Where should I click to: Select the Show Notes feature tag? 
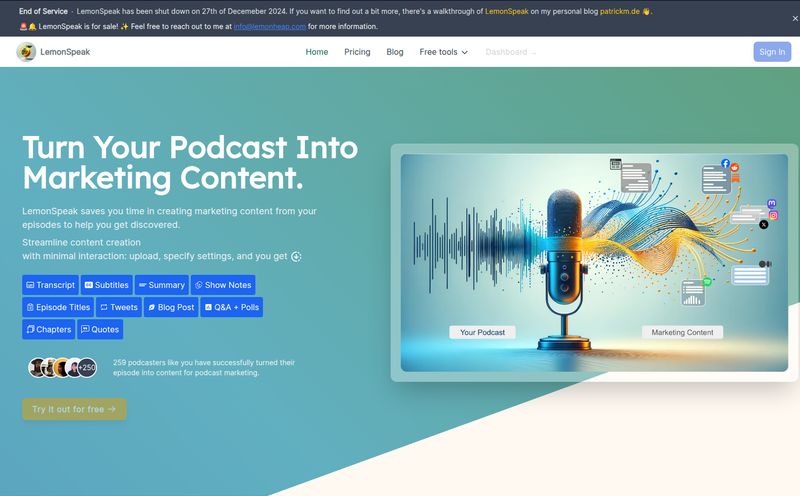tap(223, 285)
